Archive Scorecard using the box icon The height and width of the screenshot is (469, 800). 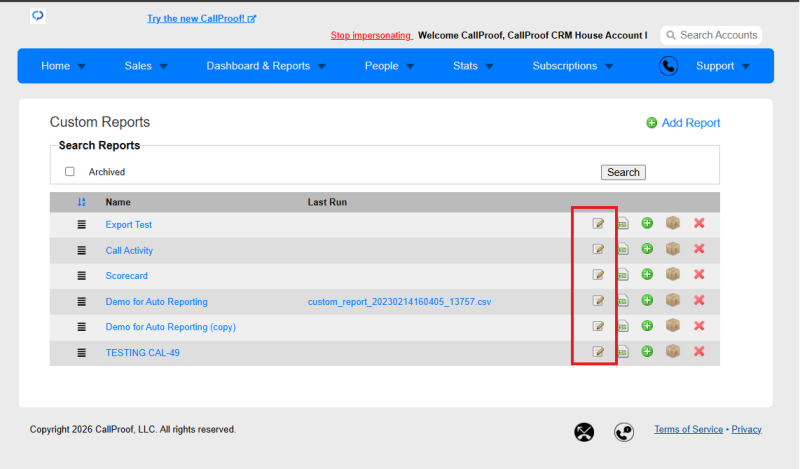pos(673,274)
